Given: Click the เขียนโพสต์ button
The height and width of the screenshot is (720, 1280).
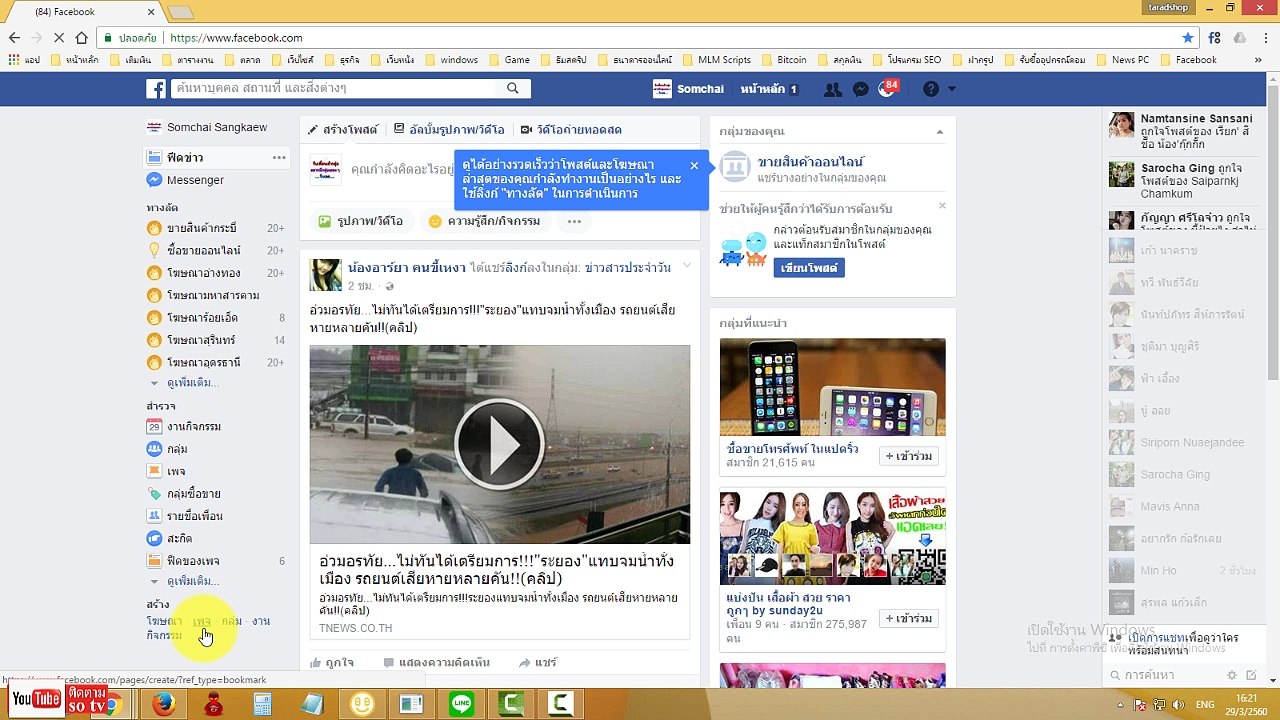Looking at the screenshot, I should (809, 268).
